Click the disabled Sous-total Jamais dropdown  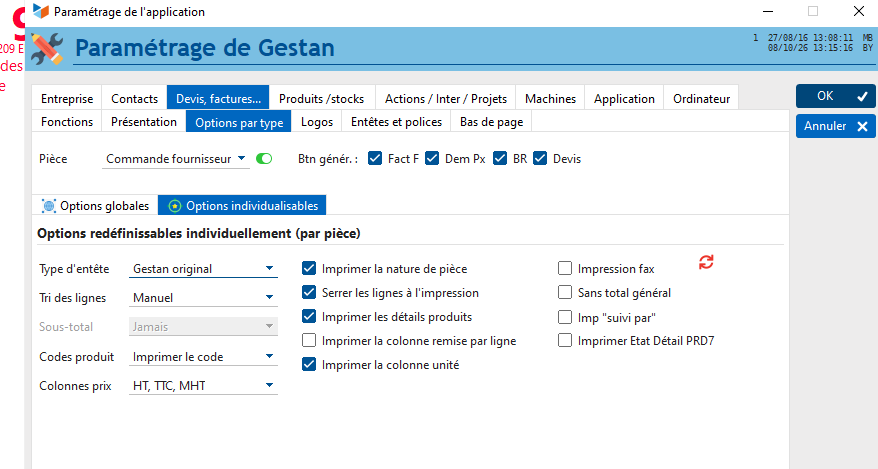pyautogui.click(x=203, y=327)
